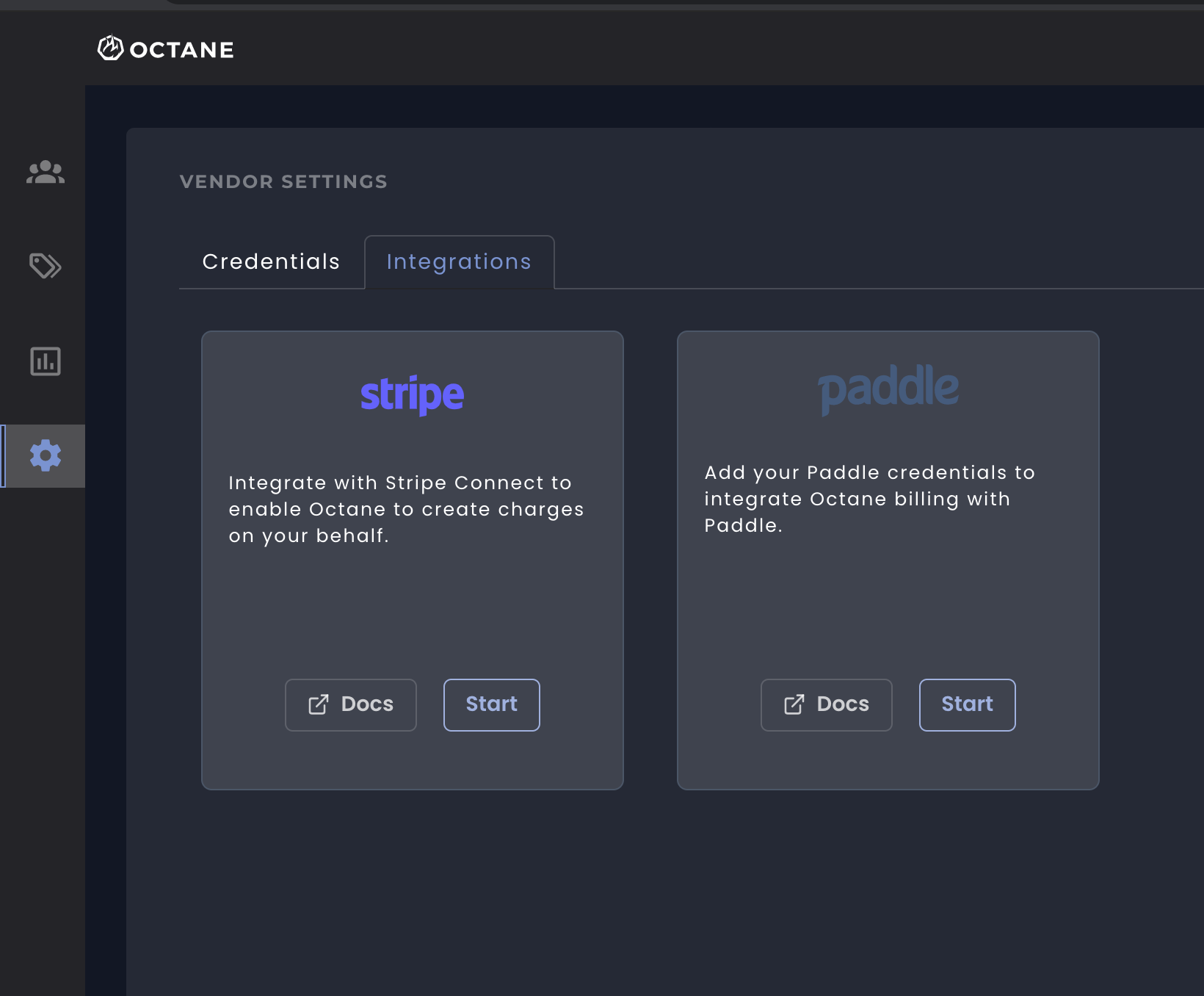Open the customers section in sidebar
1204x996 pixels.
click(46, 173)
